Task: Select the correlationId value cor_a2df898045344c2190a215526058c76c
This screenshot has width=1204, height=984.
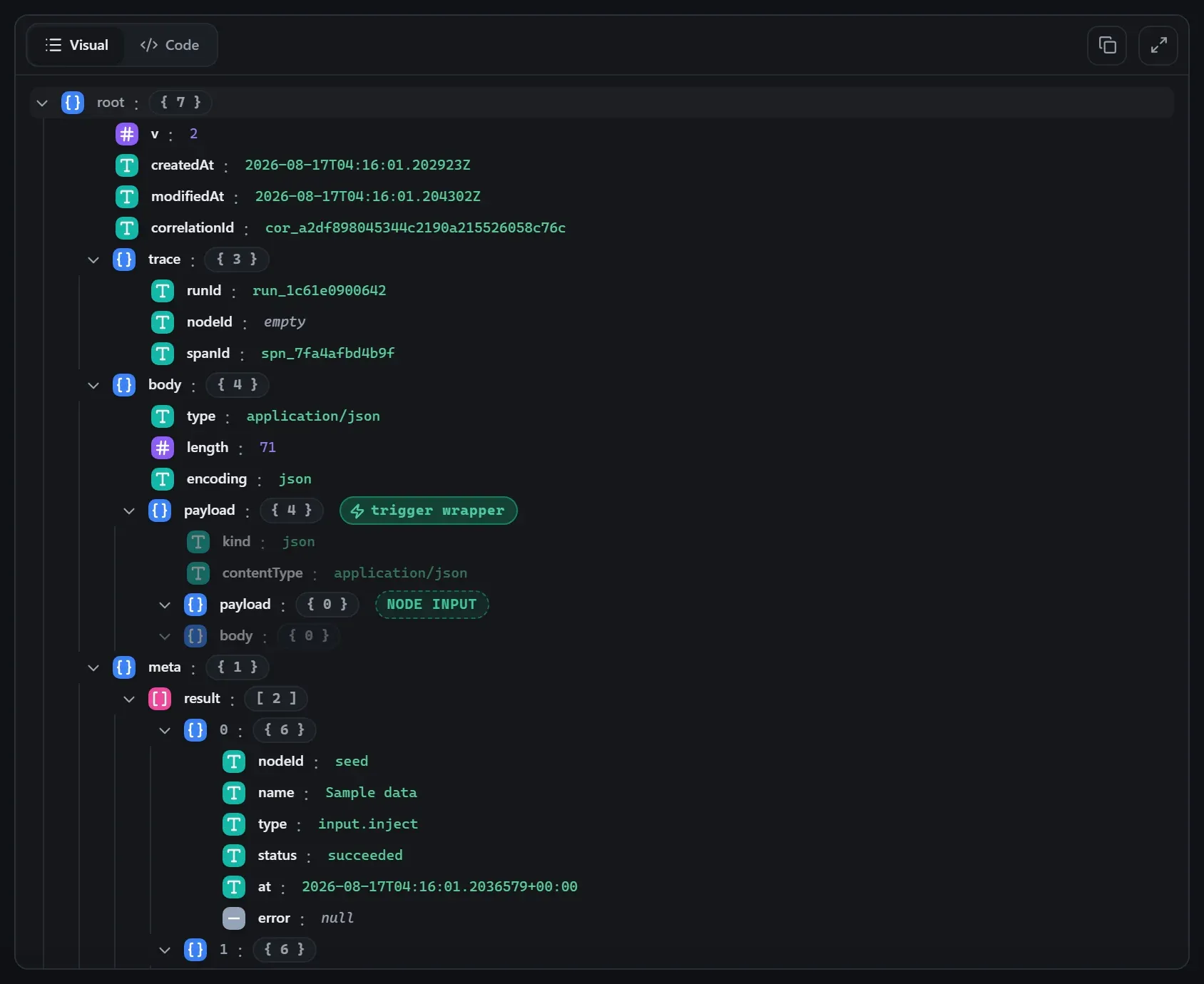Action: coord(415,228)
